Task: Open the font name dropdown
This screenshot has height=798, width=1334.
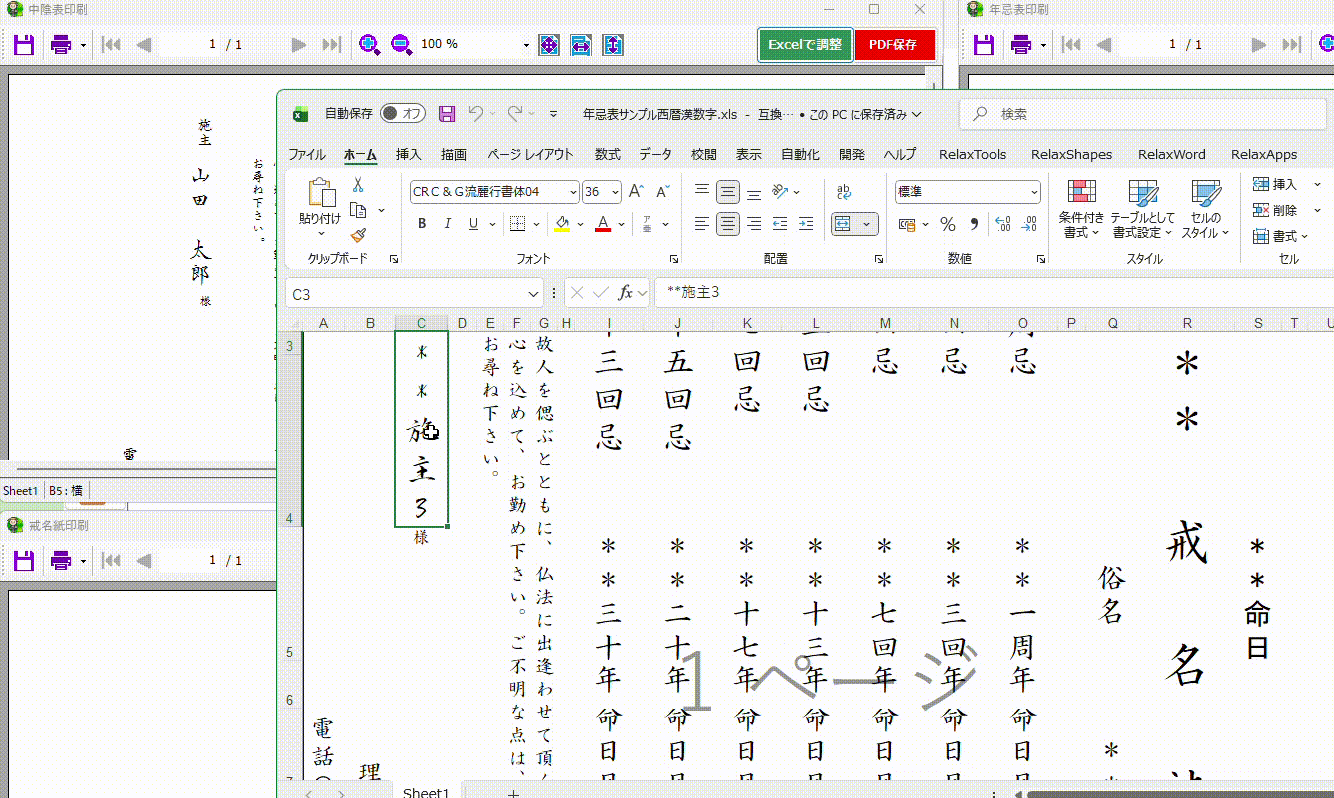Action: (x=573, y=192)
